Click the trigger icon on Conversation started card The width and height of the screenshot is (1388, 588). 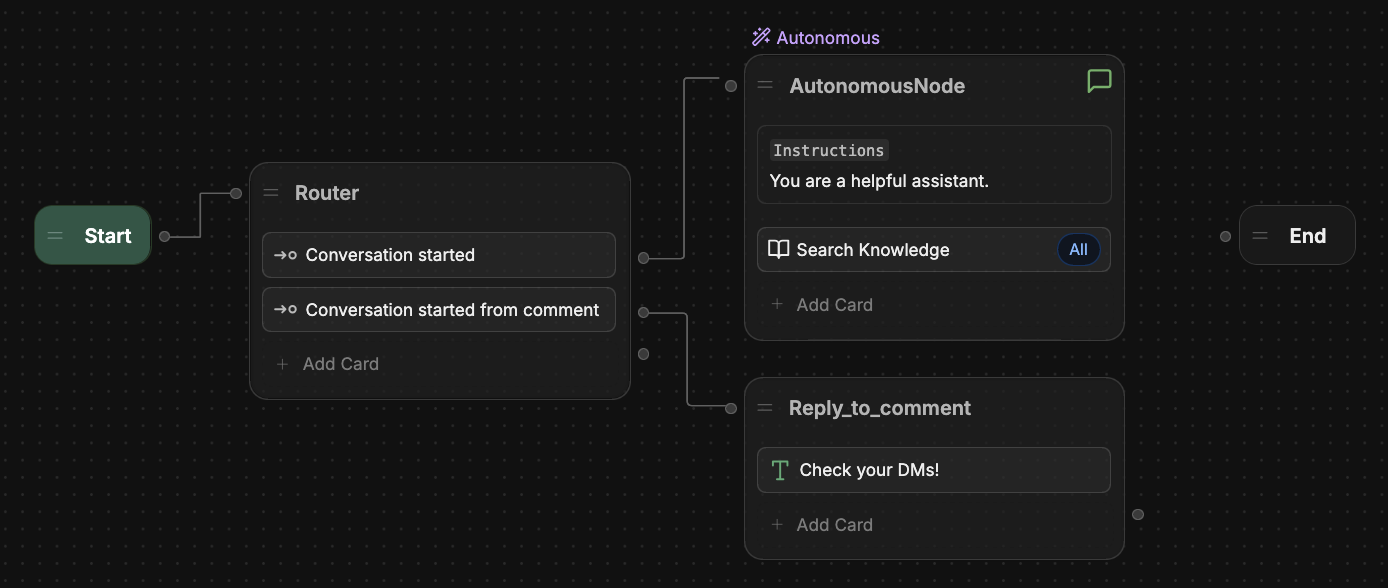[285, 255]
